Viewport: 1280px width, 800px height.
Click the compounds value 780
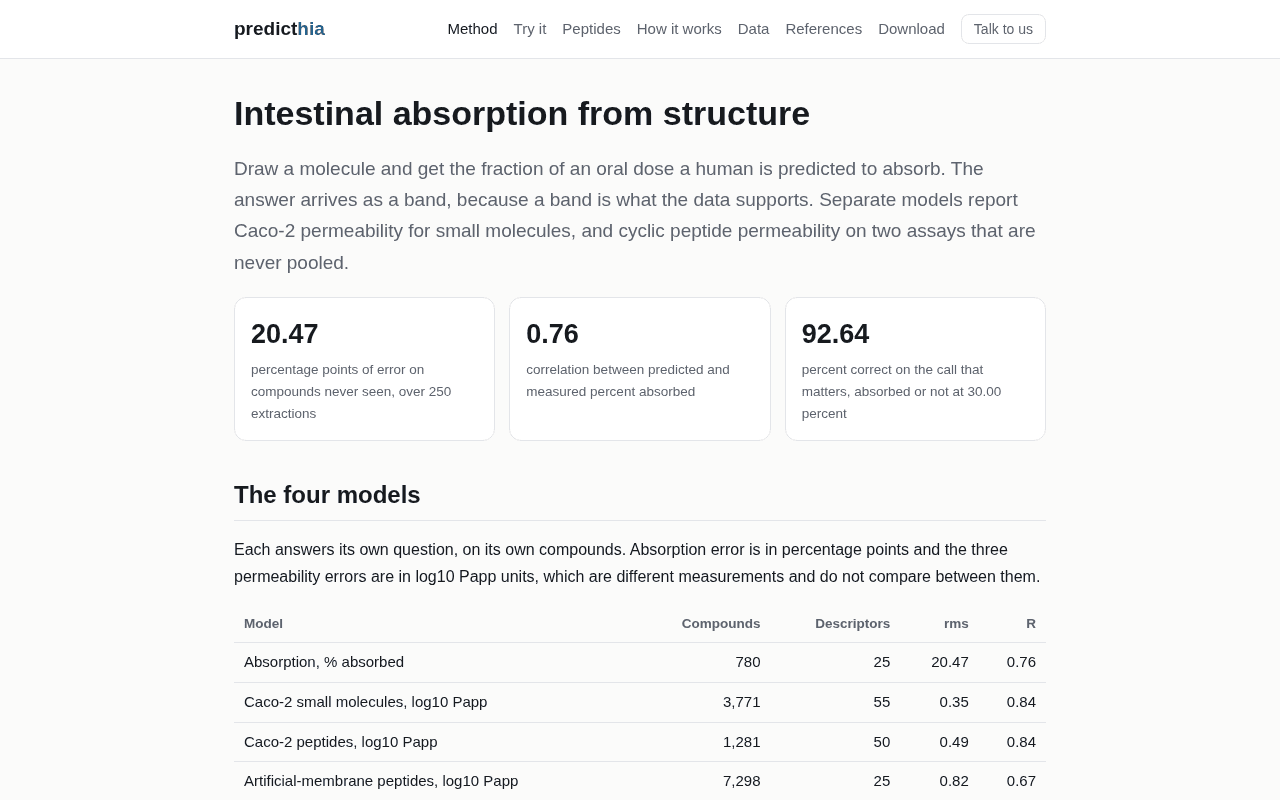748,662
